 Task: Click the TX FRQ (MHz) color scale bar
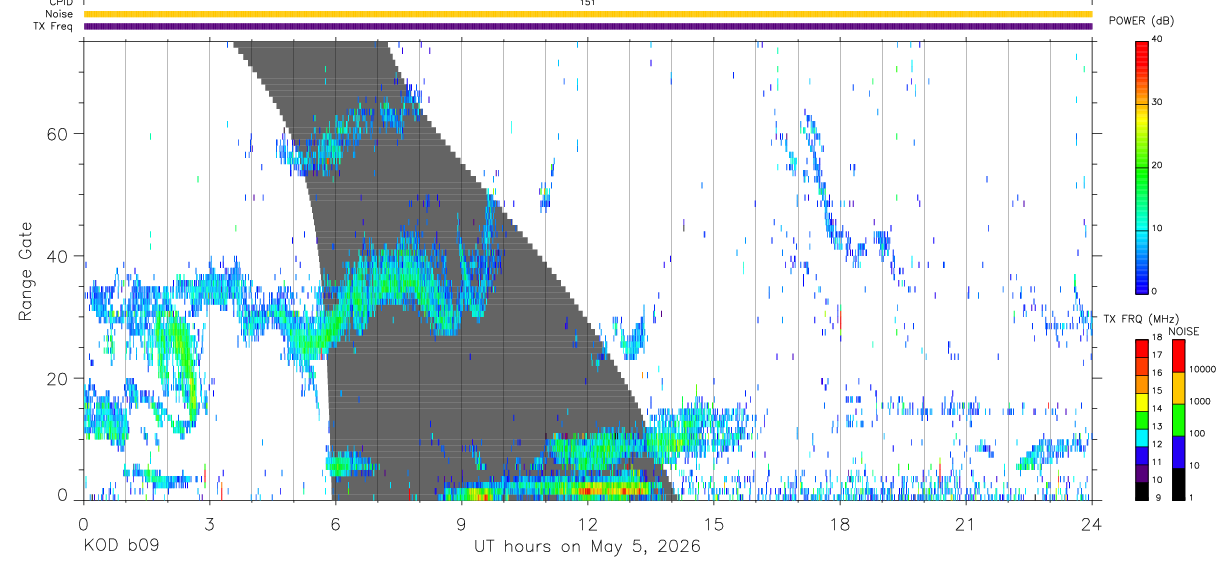pyautogui.click(x=1141, y=419)
